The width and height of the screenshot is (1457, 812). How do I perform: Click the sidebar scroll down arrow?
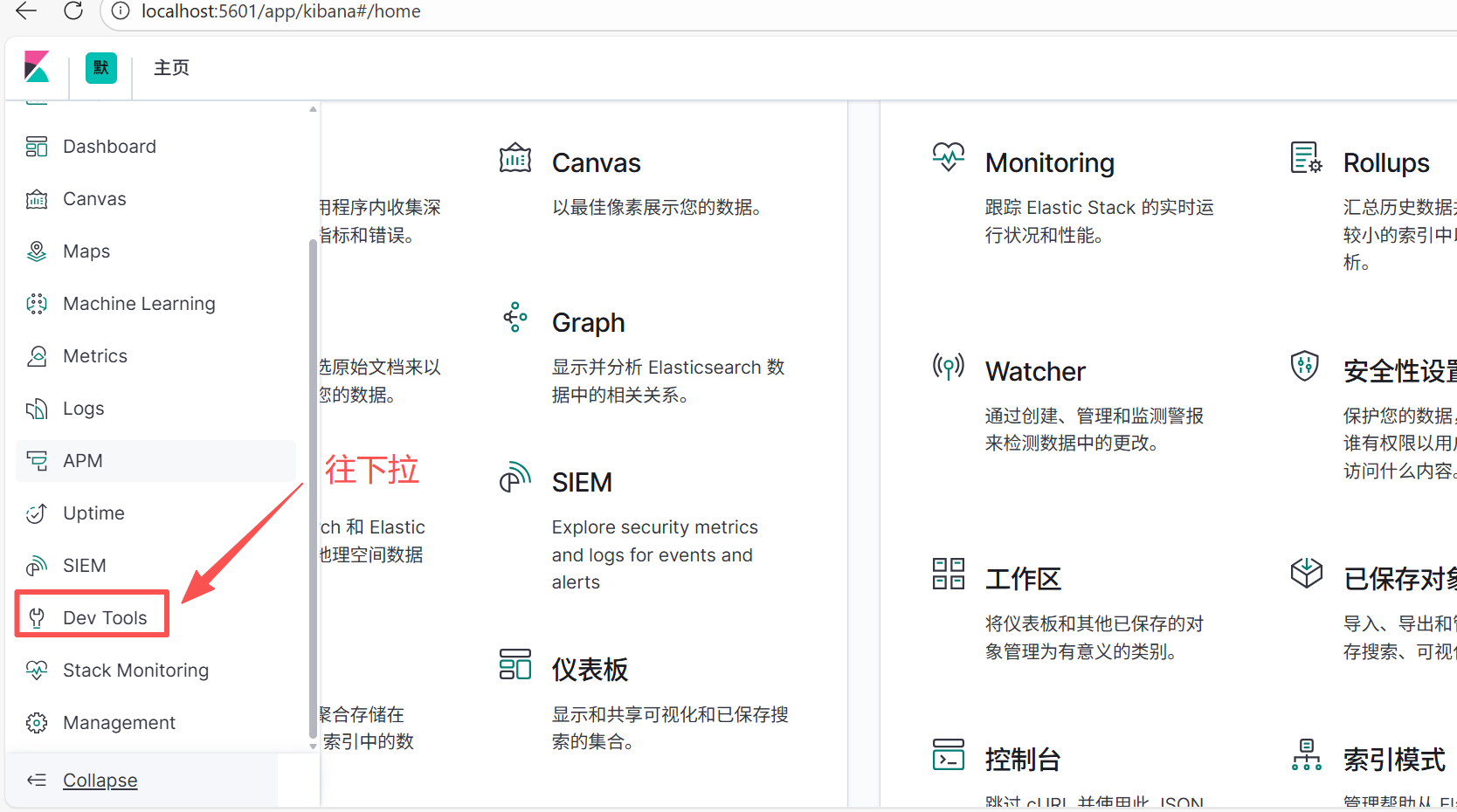[314, 747]
